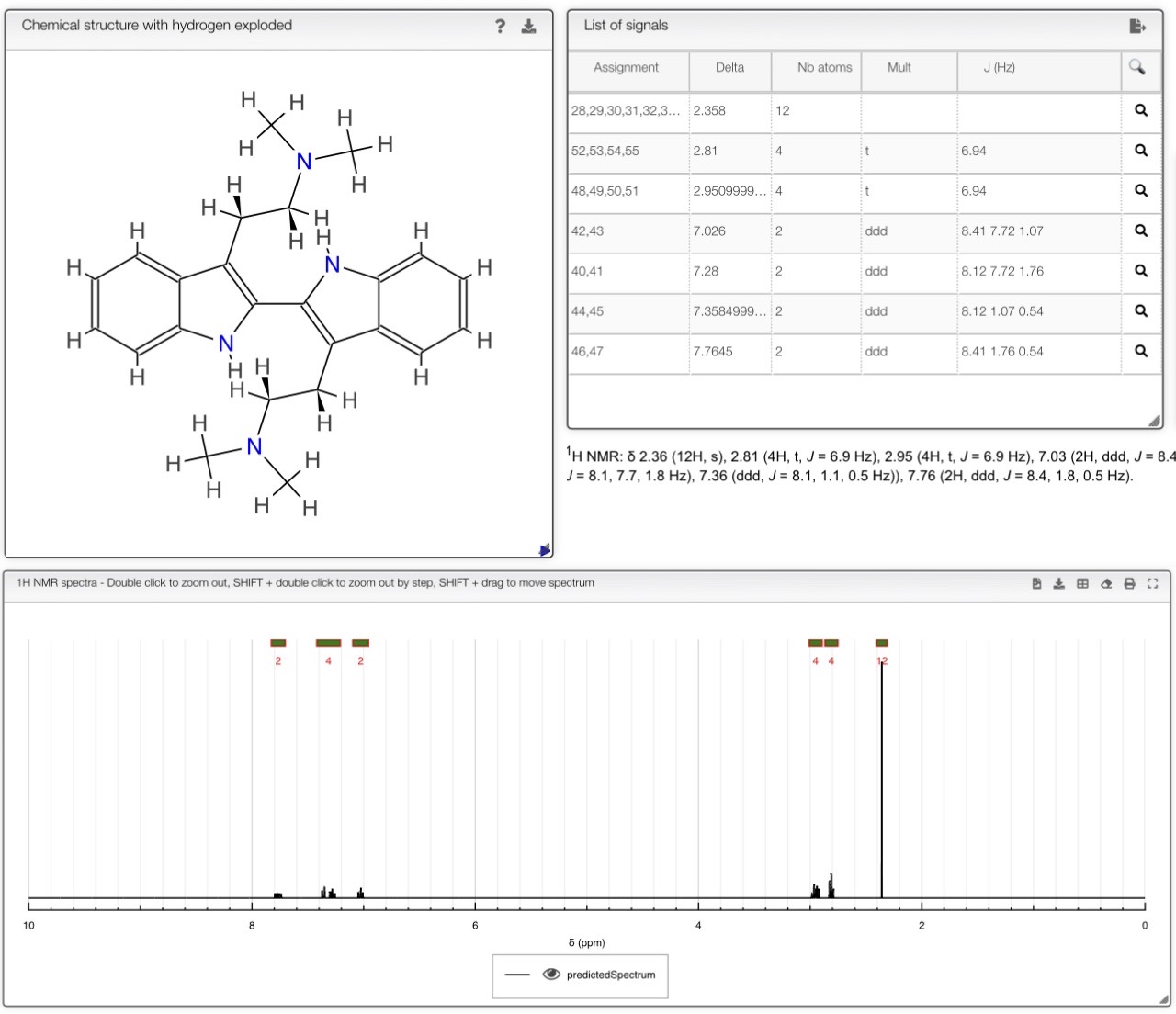Click the eraser icon in spectrum toolbar
1176x1014 pixels.
[1106, 583]
